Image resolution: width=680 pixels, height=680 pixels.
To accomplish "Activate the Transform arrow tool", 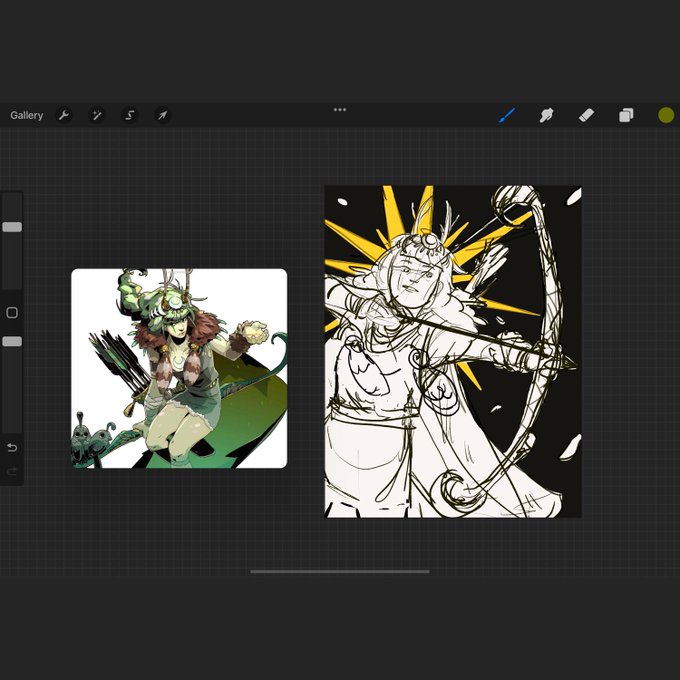I will tap(162, 115).
